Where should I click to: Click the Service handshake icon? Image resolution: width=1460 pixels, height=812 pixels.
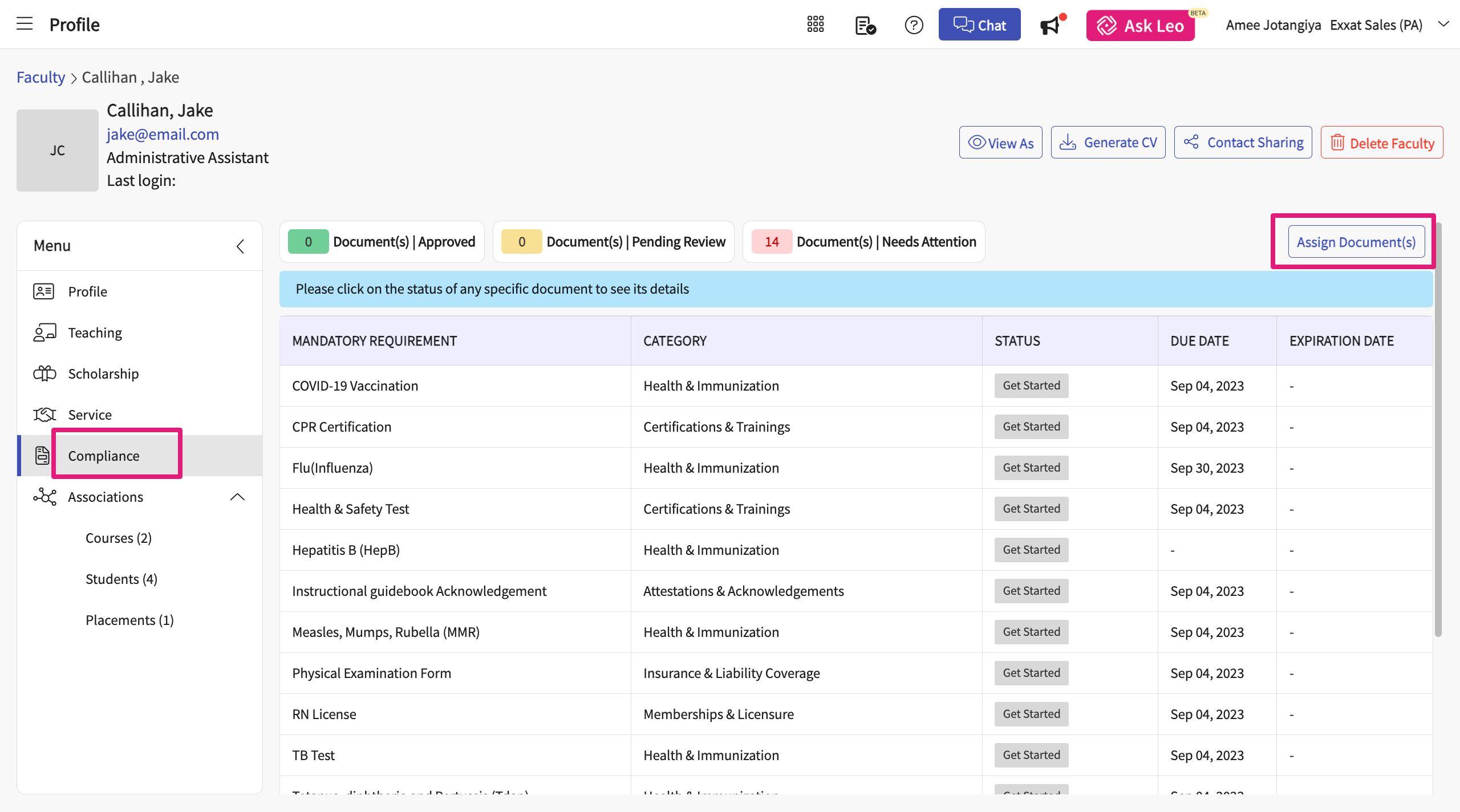[x=44, y=415]
